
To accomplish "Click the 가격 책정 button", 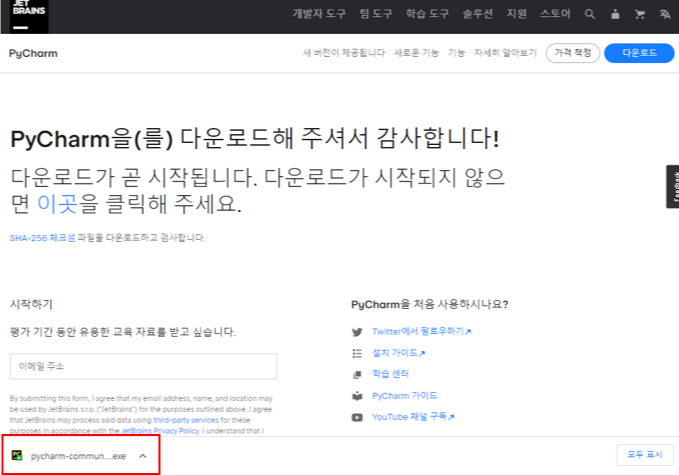I will point(572,53).
